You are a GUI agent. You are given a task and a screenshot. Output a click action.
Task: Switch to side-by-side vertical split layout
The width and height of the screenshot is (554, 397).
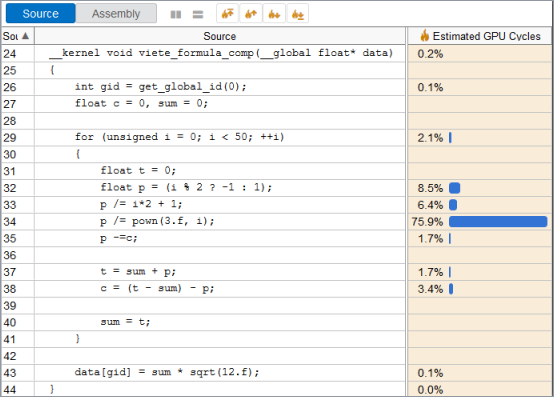(x=176, y=14)
